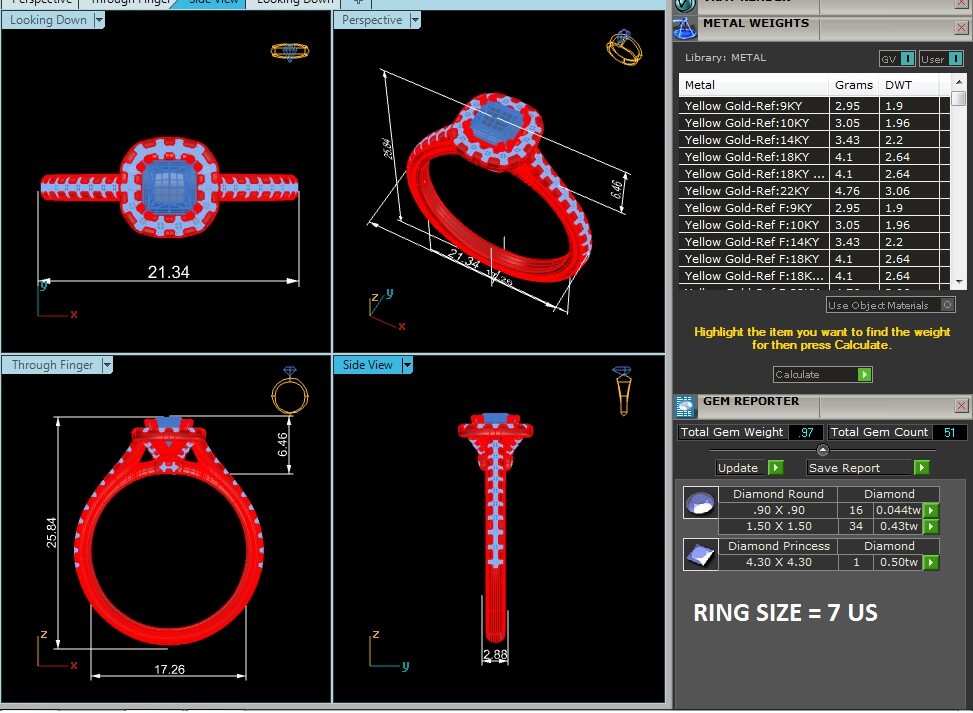Open the Through Finger viewport dropdown
This screenshot has height=713, width=973.
(107, 365)
